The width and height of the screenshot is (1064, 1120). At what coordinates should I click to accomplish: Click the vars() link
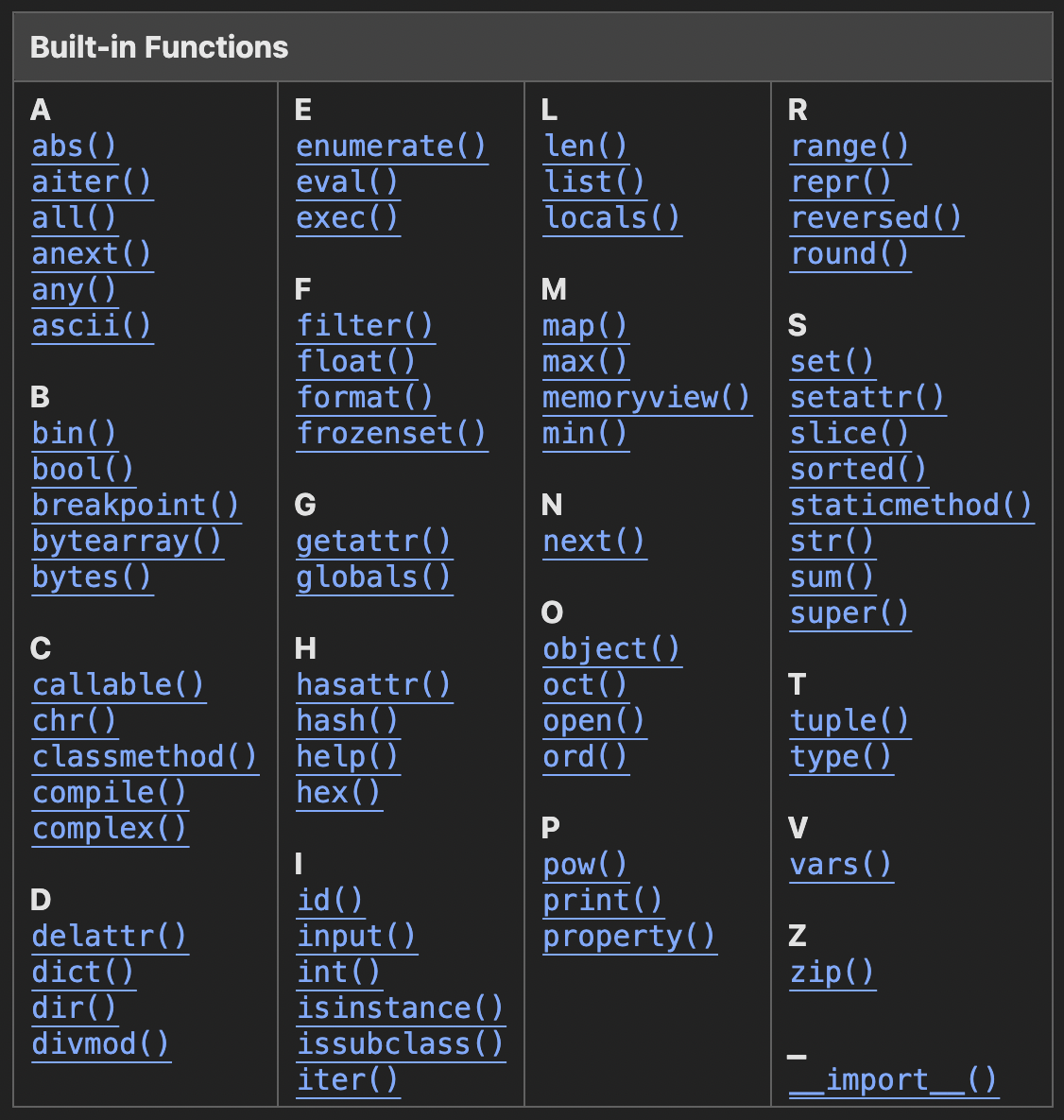841,865
